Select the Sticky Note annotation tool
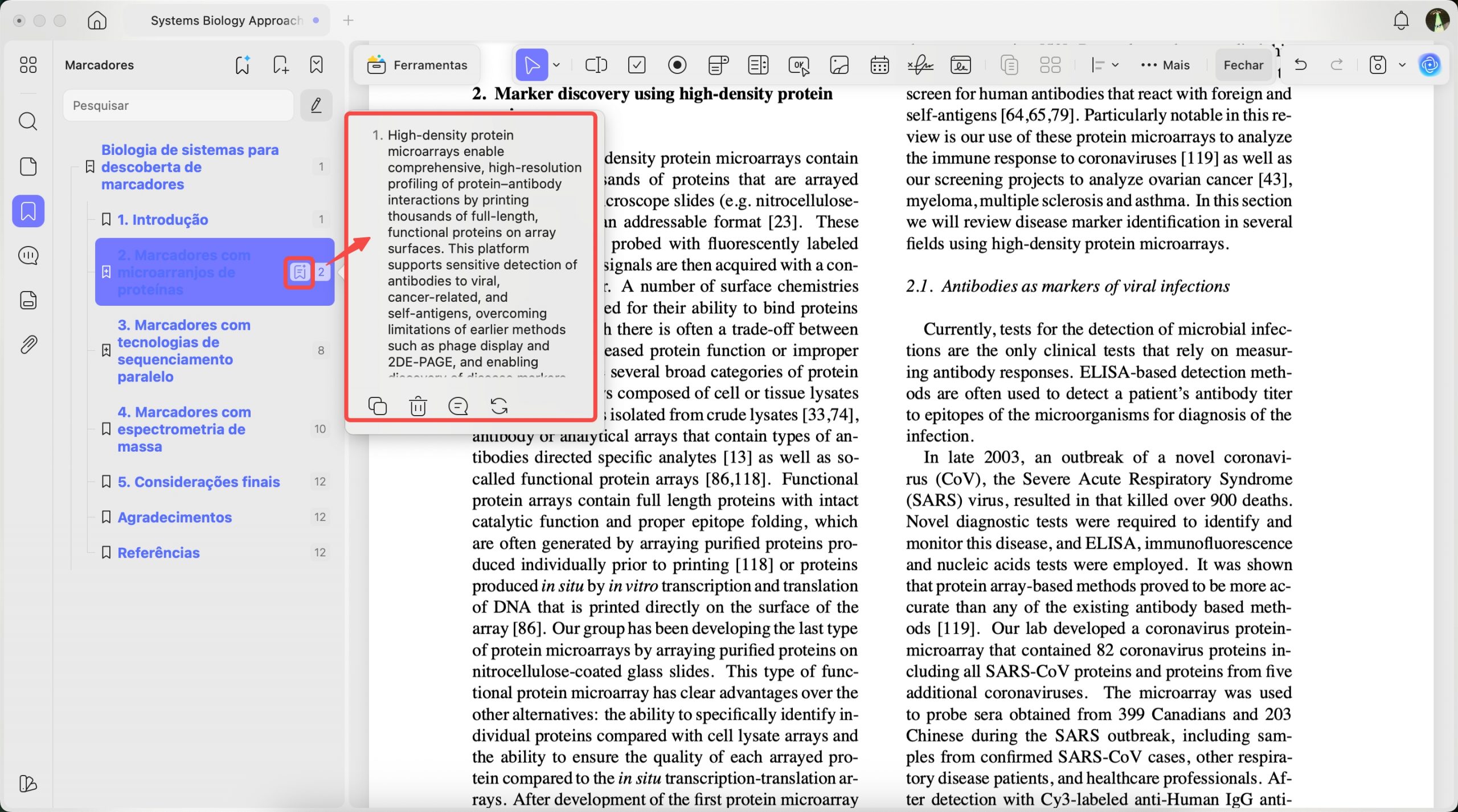1458x812 pixels. [x=717, y=64]
